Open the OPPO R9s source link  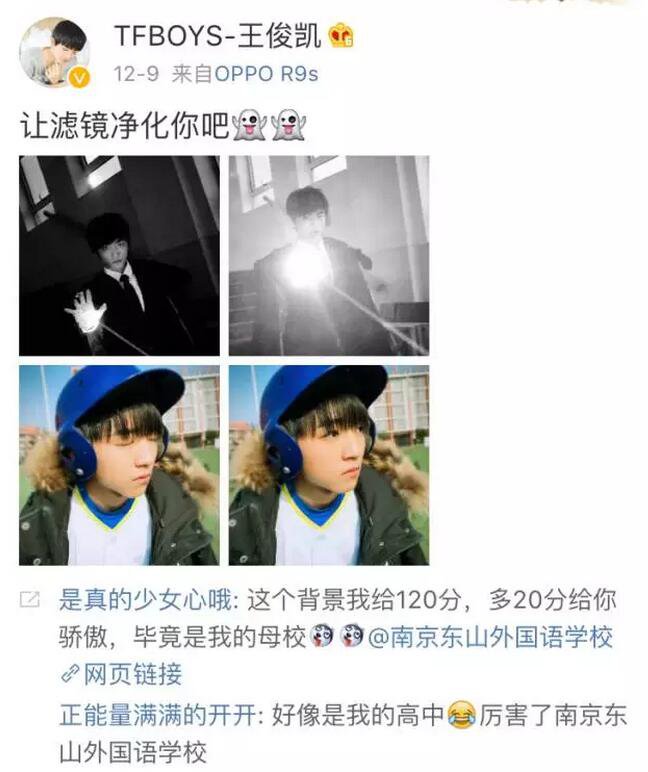266,74
